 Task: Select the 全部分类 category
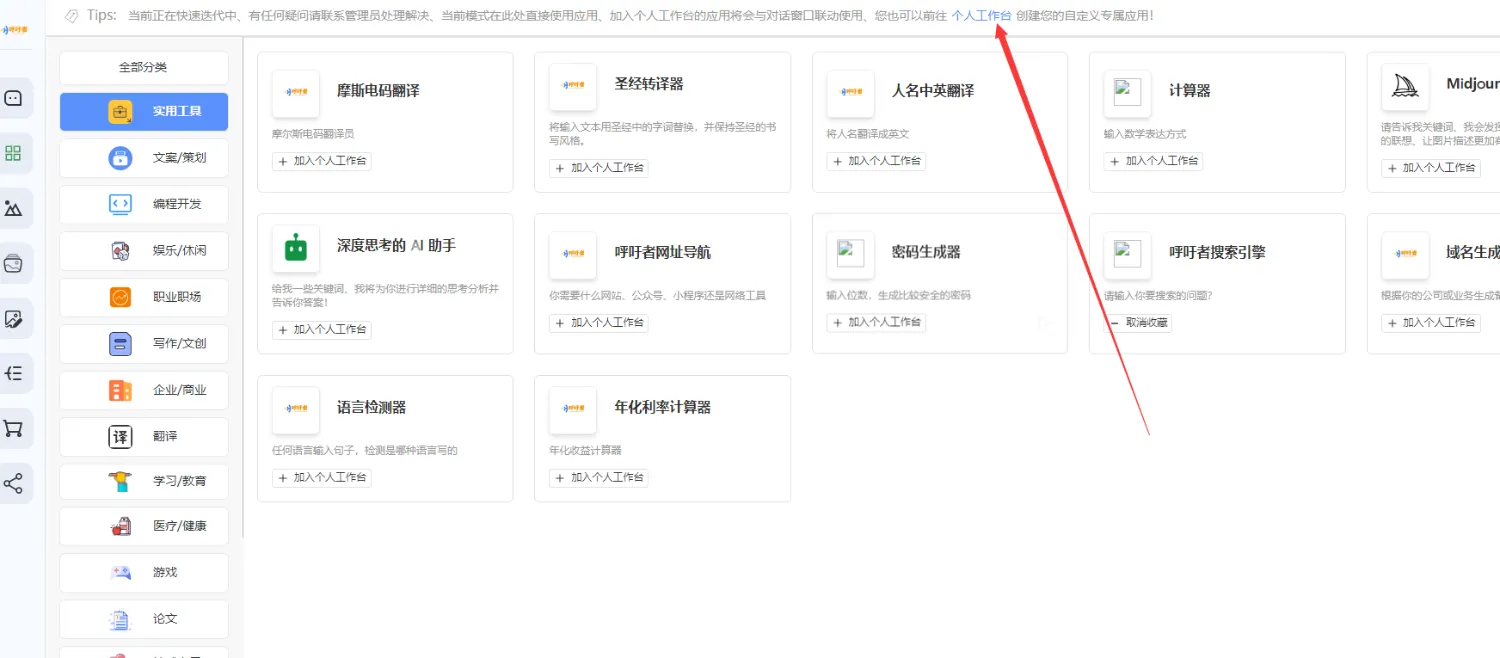click(143, 68)
